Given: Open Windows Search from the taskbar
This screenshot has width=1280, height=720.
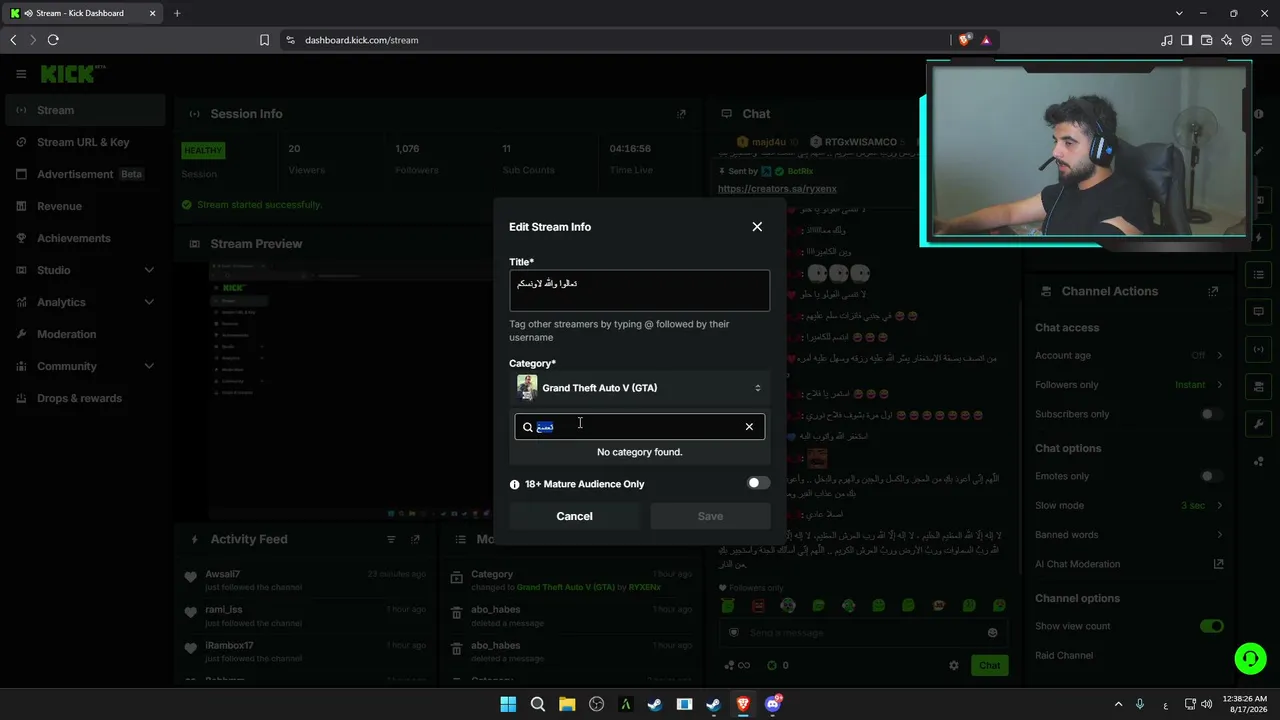Looking at the screenshot, I should (537, 704).
